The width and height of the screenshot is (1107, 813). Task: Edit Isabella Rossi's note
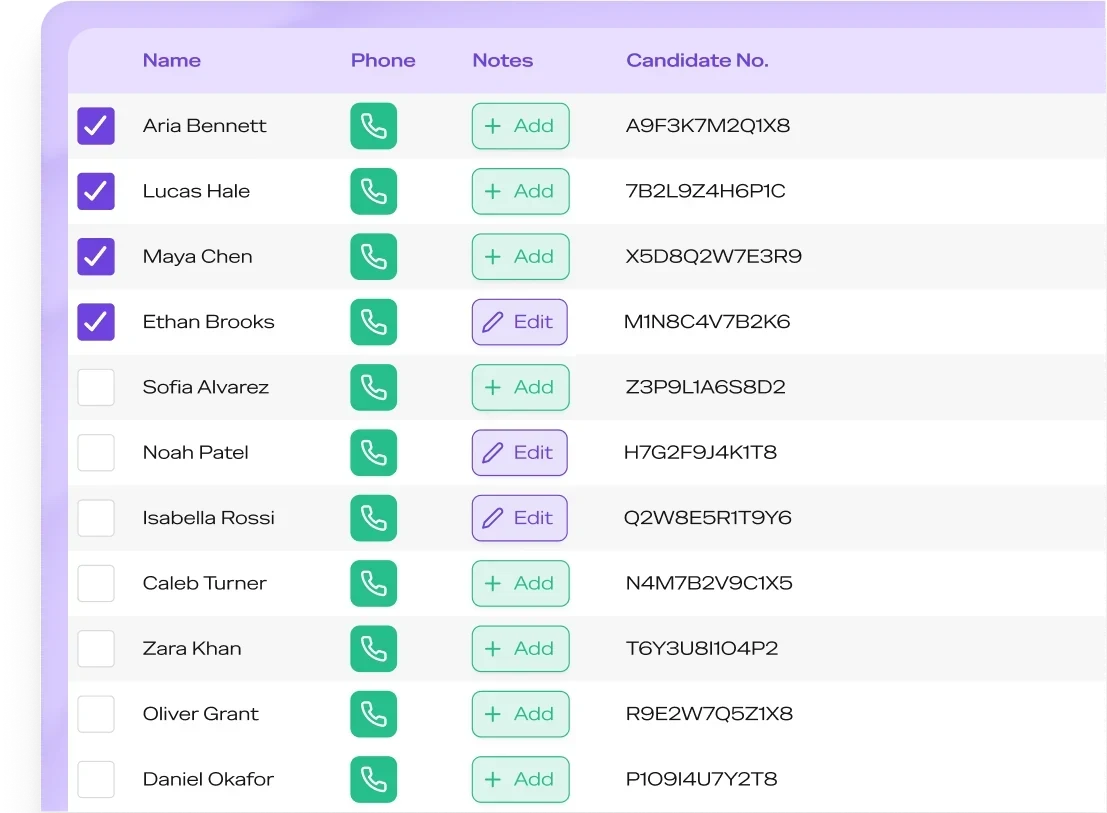520,518
